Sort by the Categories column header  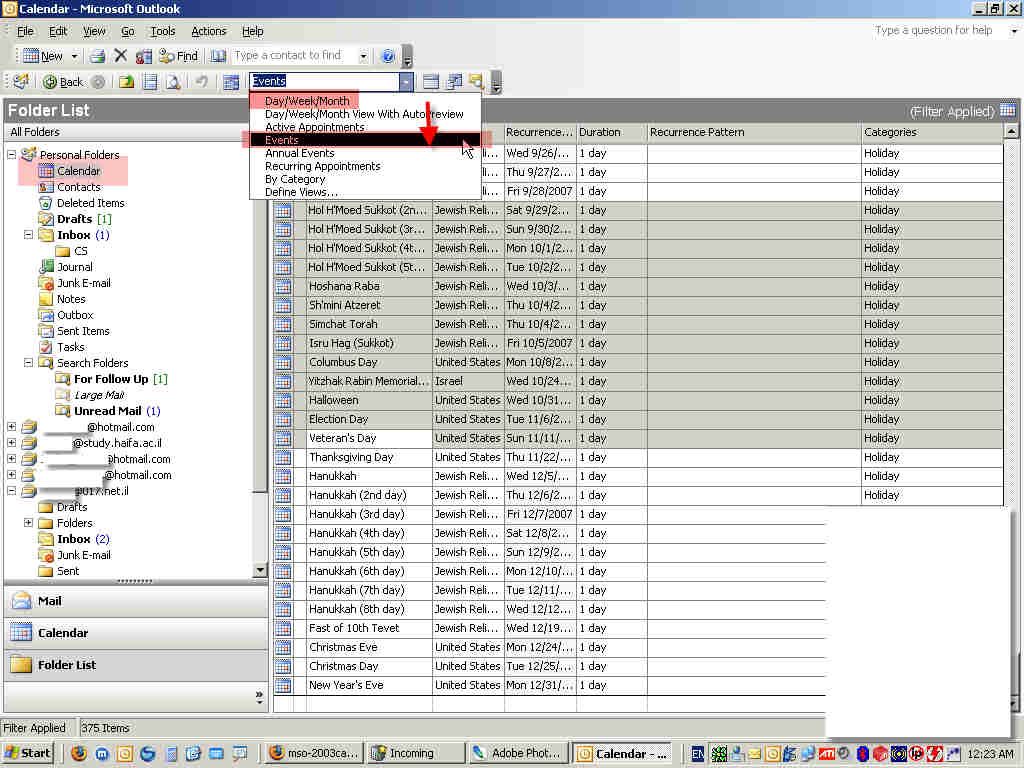tap(932, 133)
